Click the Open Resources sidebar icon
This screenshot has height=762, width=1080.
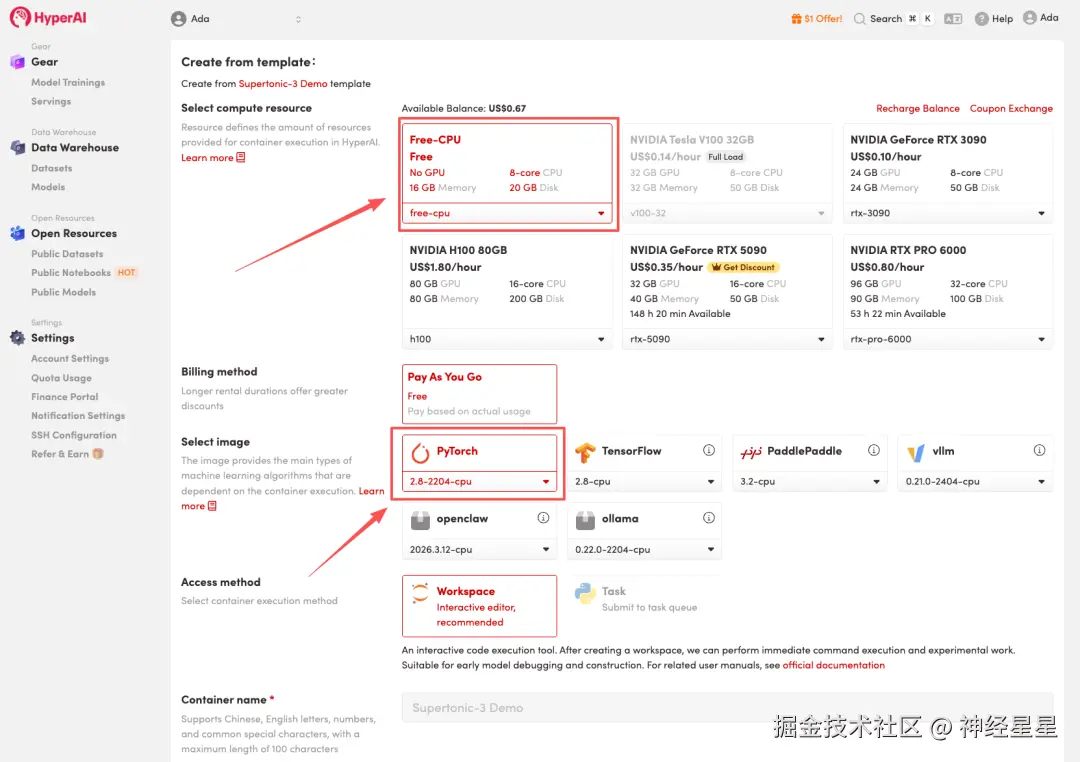click(x=17, y=233)
